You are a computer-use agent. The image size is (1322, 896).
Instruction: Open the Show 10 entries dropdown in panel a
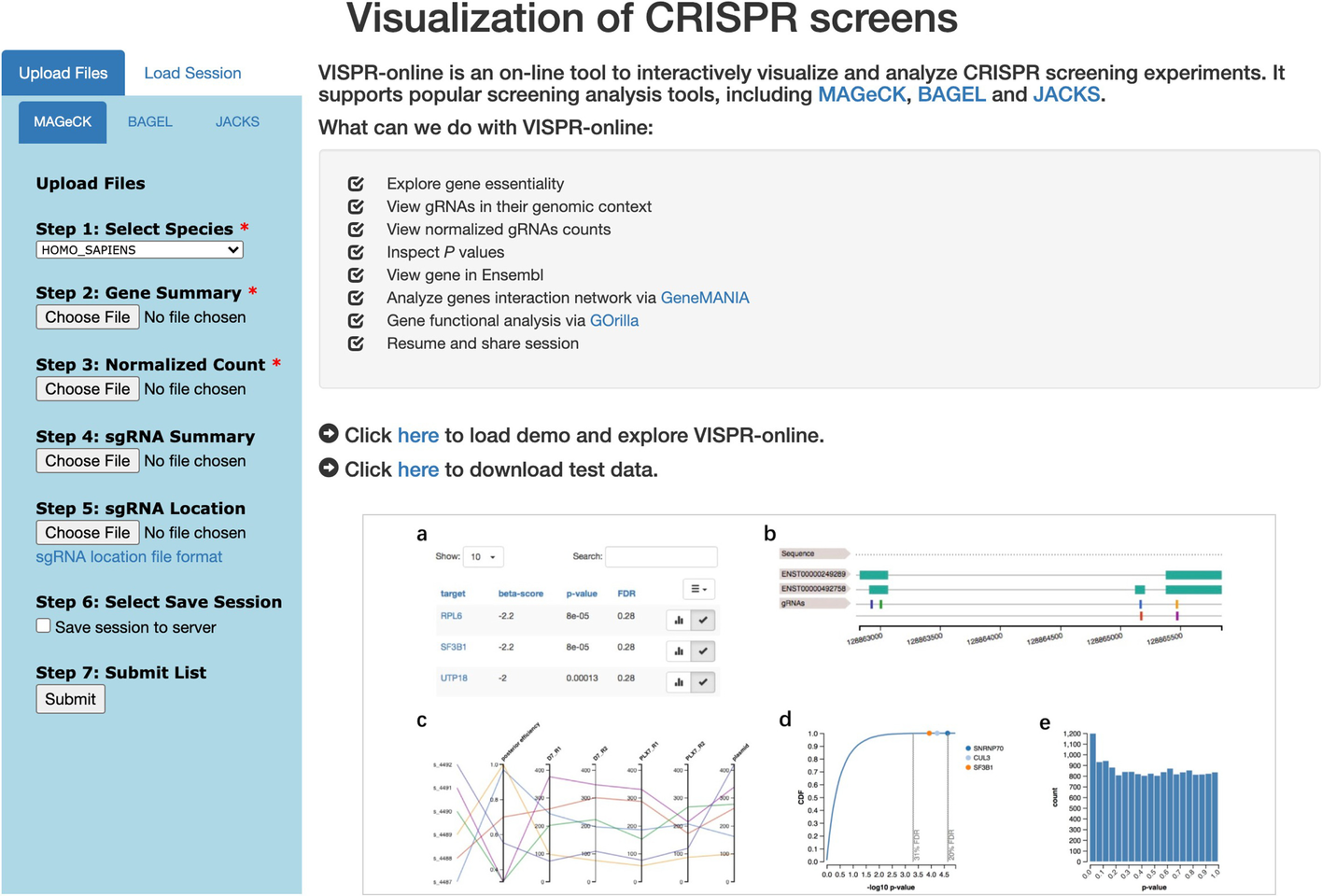tap(484, 557)
